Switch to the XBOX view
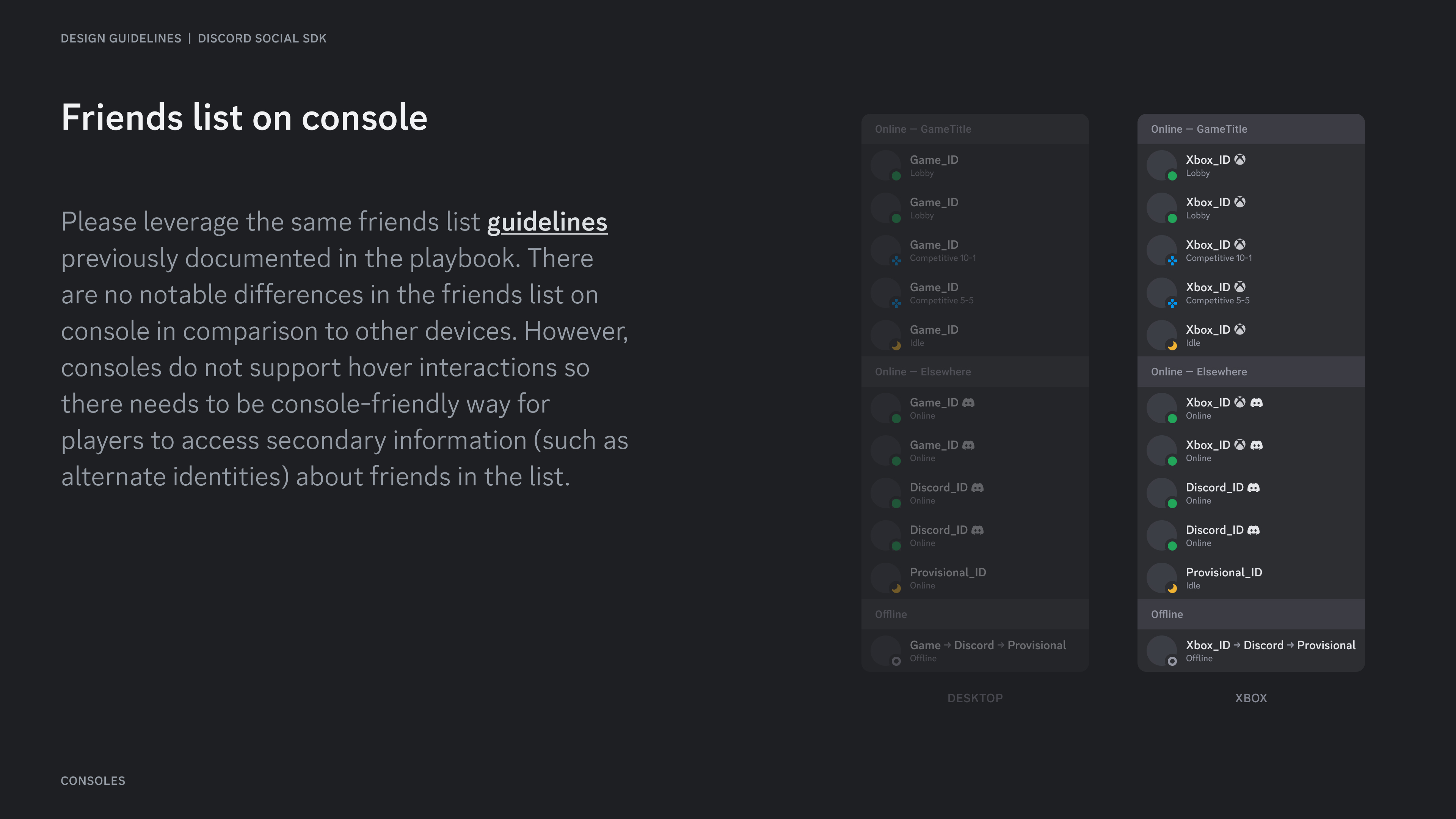 [1251, 698]
